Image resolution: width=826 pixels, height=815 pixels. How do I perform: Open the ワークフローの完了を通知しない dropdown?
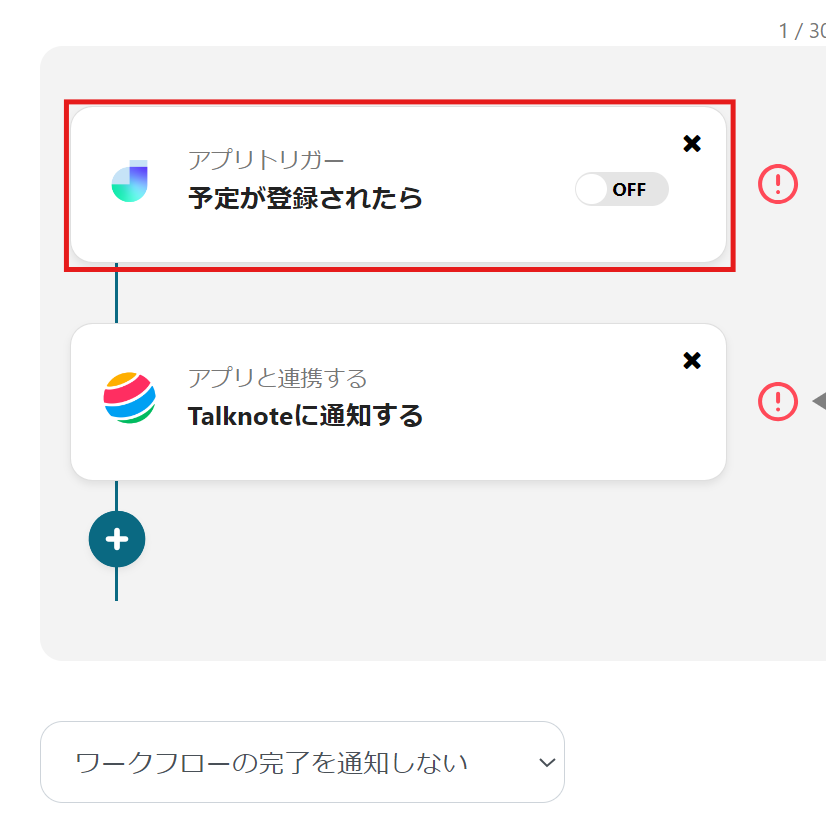click(x=302, y=762)
